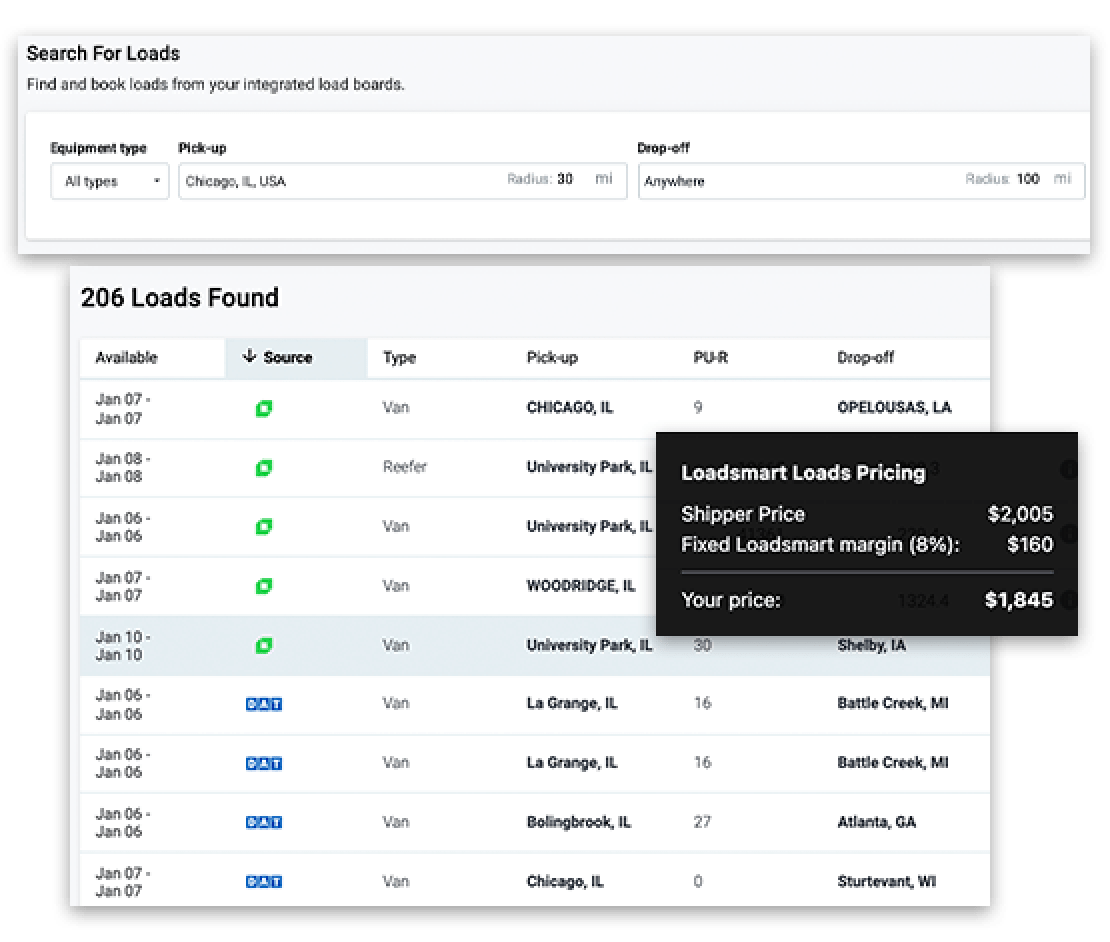This screenshot has height=942, width=1110.
Task: Click the Source sort arrow icon
Action: [x=248, y=355]
